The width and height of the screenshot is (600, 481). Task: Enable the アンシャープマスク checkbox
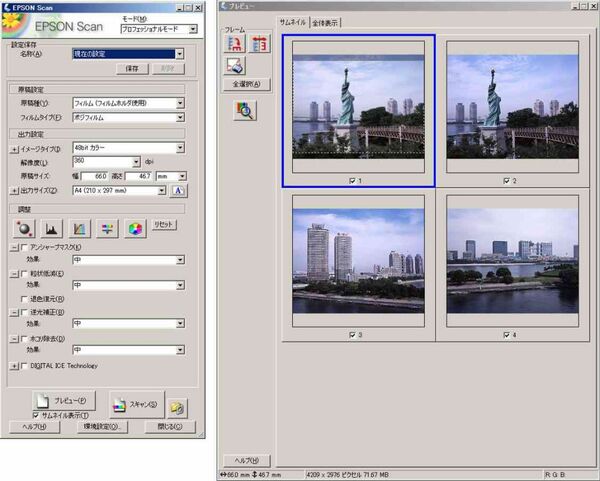tap(24, 247)
